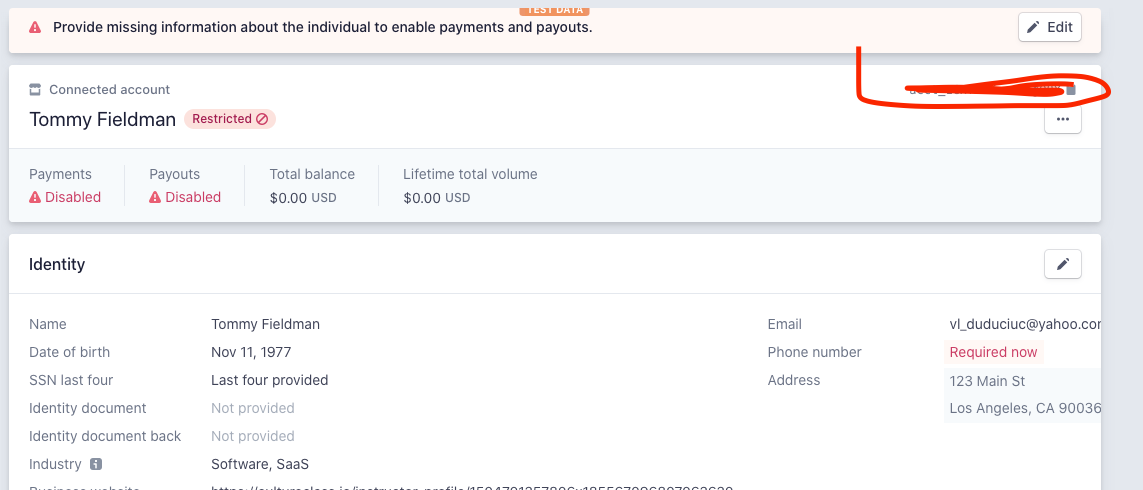Click the 123 Main St address block
Screen dimensions: 1143x490
(1024, 394)
